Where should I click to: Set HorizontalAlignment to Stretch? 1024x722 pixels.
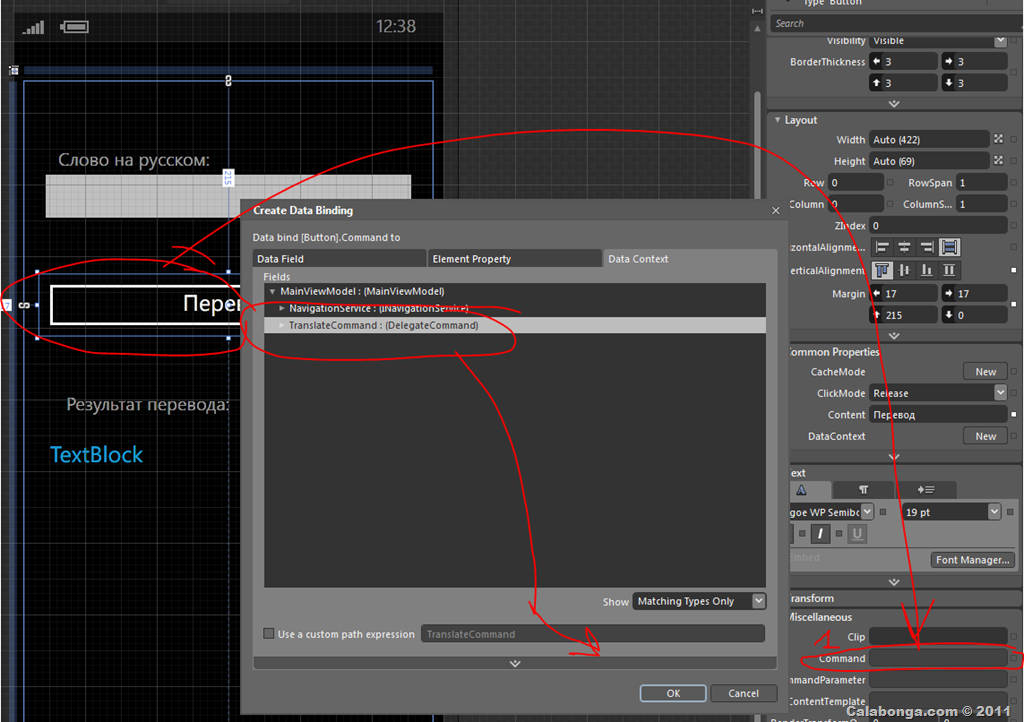[950, 247]
